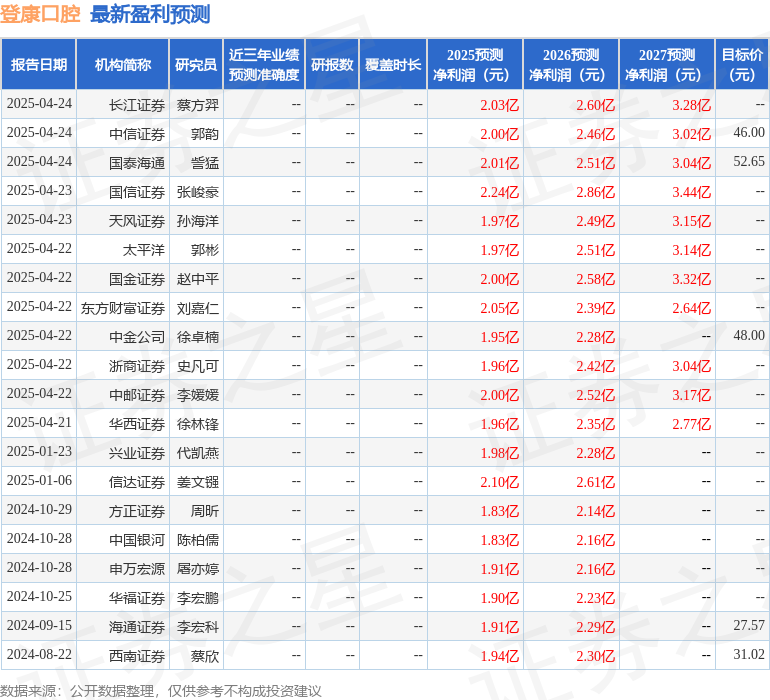Click researcher name 李媛媛
The image size is (770, 700).
click(x=197, y=395)
